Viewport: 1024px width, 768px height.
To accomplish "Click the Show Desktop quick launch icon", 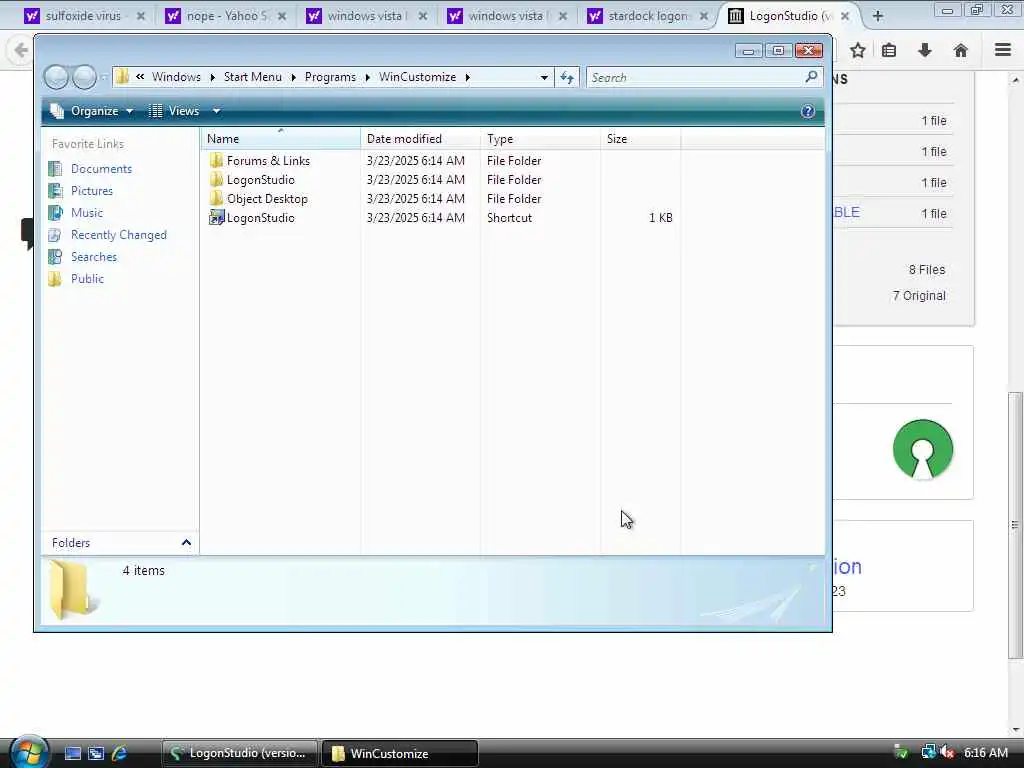I will pos(73,754).
